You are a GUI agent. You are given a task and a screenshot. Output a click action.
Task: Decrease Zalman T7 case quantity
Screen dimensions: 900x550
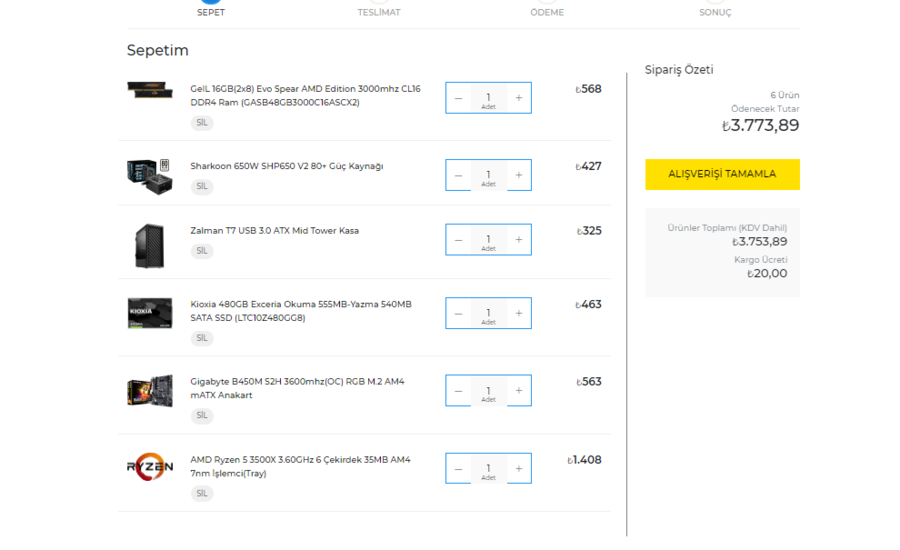458,240
